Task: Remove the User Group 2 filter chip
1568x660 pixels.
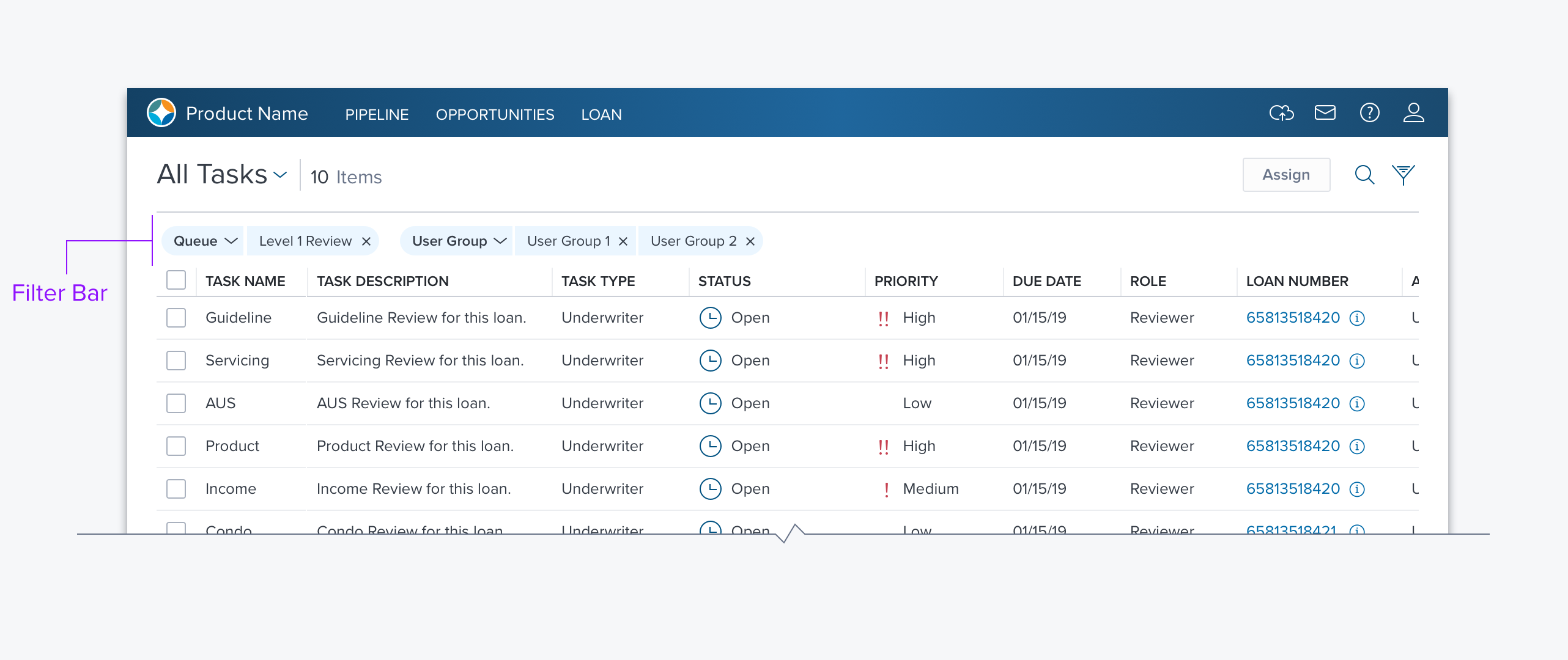Action: (750, 241)
